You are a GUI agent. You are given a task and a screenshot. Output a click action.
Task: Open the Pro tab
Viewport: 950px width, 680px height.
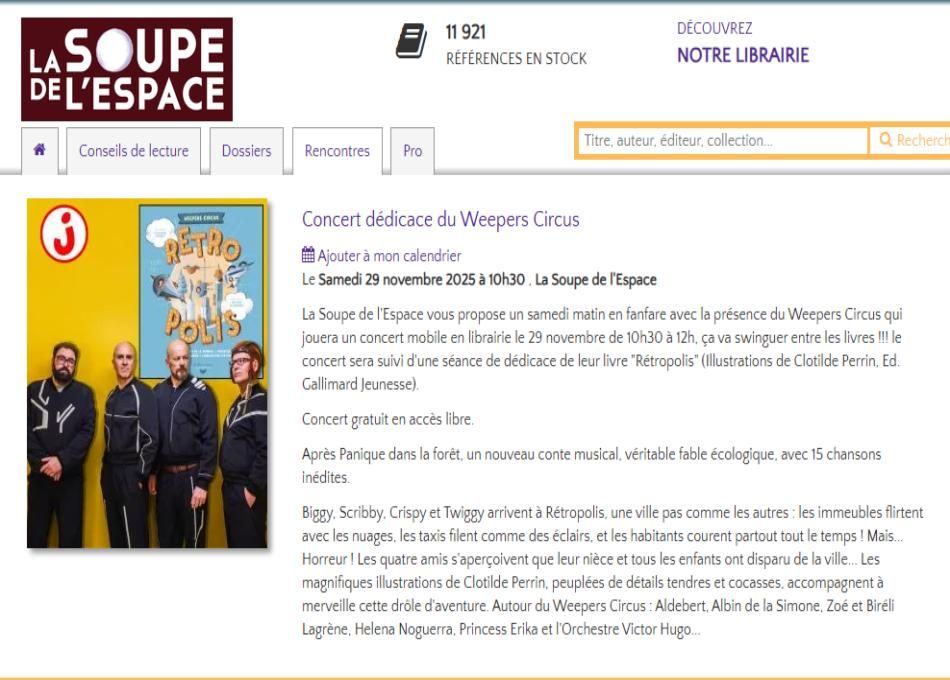(x=412, y=151)
